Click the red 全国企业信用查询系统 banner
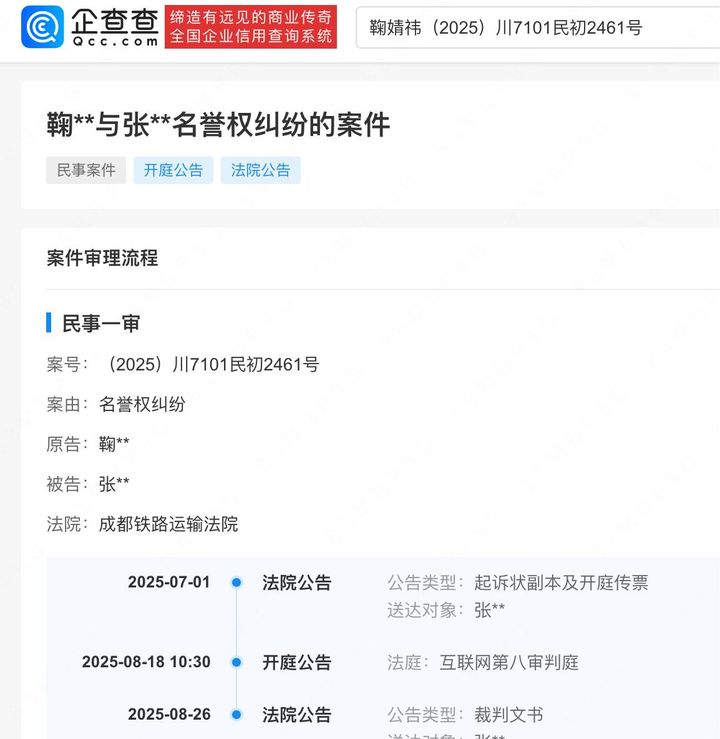Image resolution: width=720 pixels, height=739 pixels. [251, 27]
